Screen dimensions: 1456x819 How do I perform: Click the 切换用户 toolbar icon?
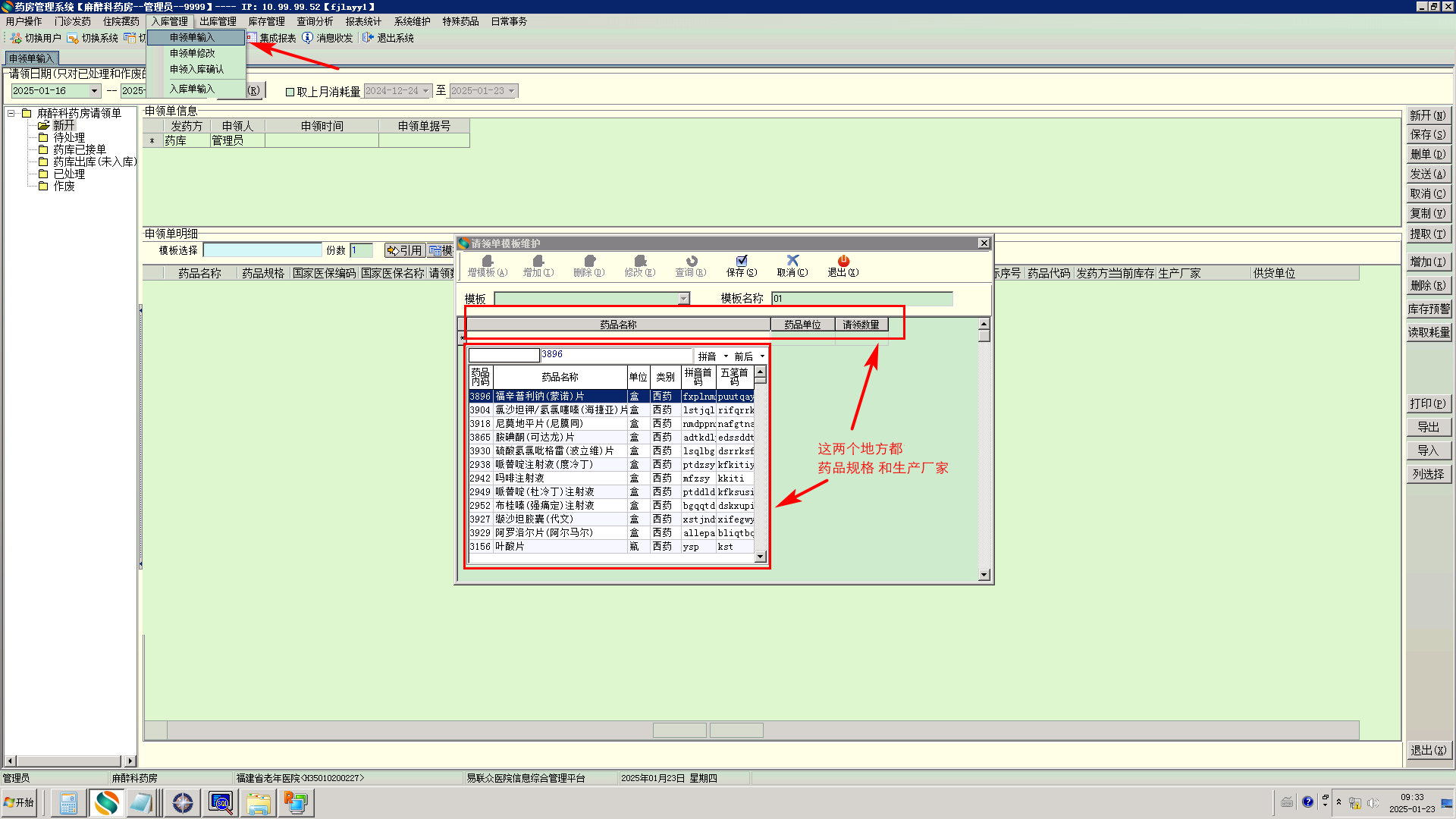click(x=16, y=38)
